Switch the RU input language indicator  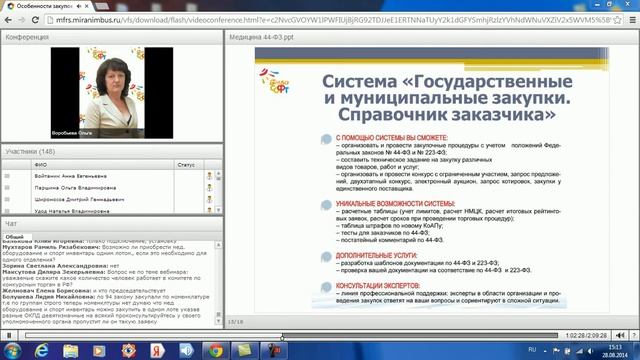(x=532, y=350)
